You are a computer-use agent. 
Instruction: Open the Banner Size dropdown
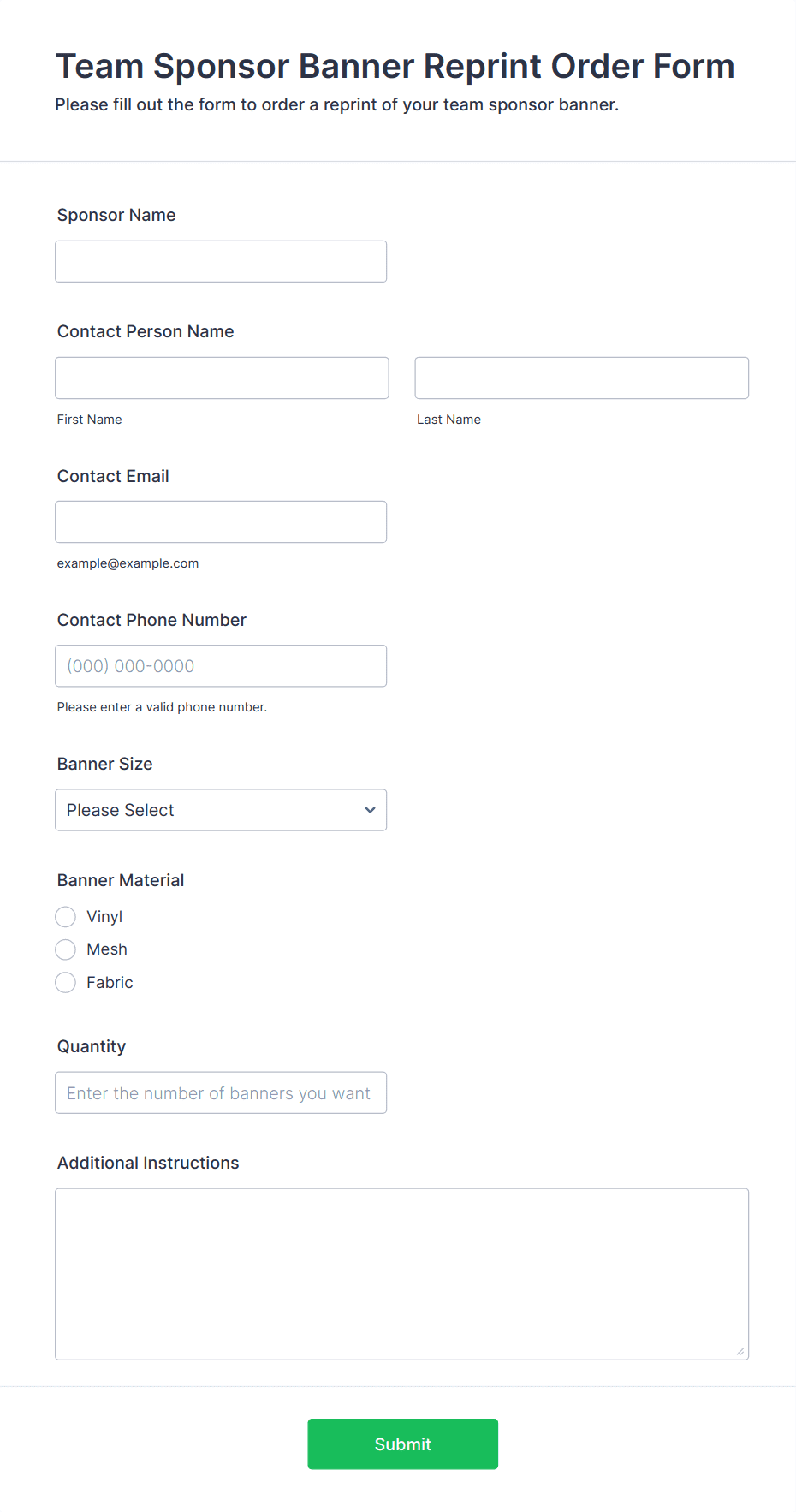[x=221, y=810]
